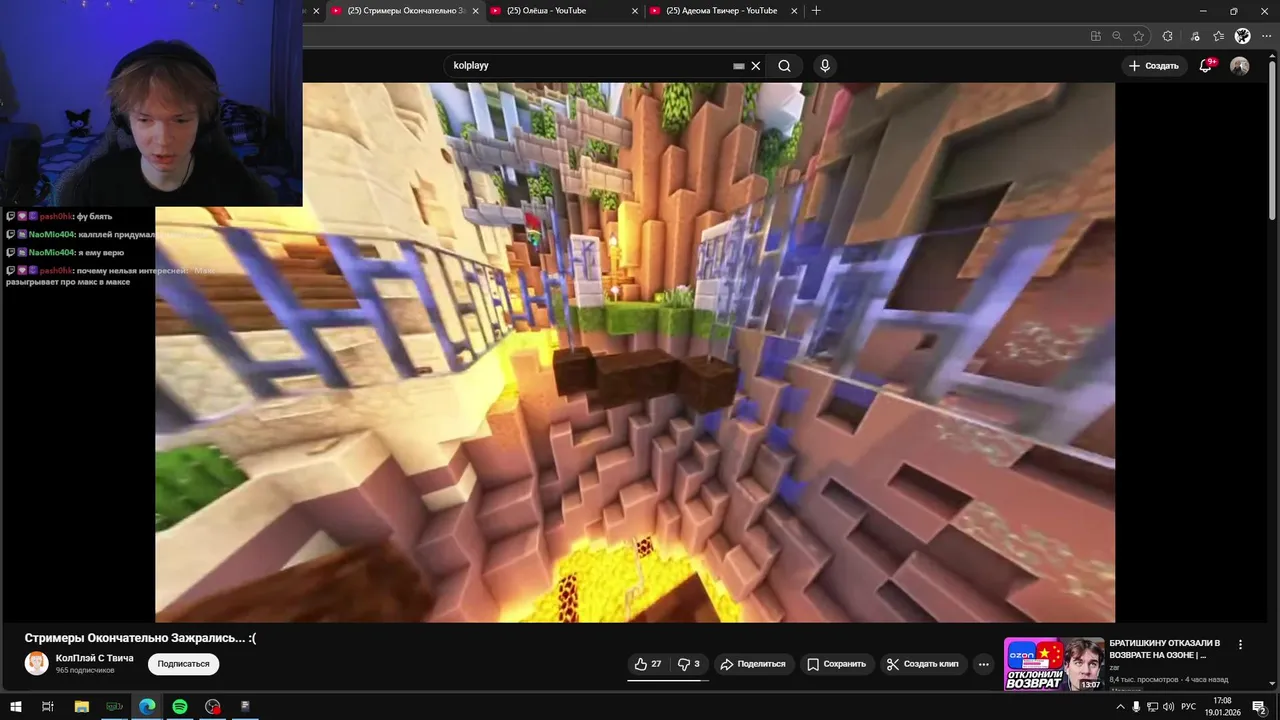Open Spotify from the taskbar

point(180,707)
